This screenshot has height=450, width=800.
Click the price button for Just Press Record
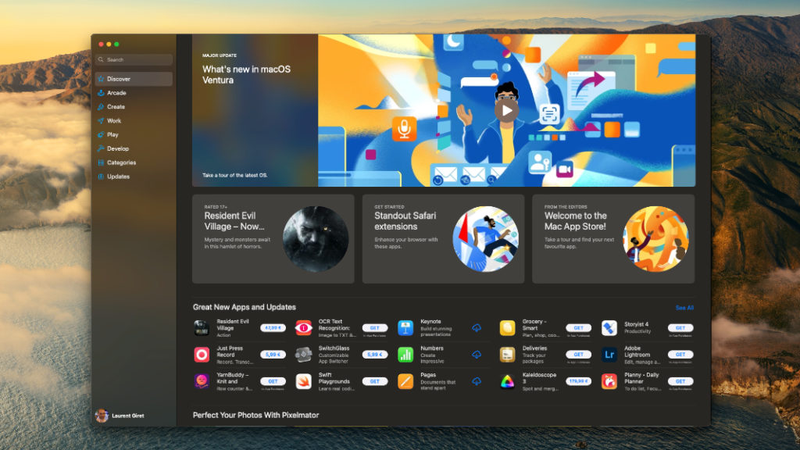pyautogui.click(x=273, y=354)
